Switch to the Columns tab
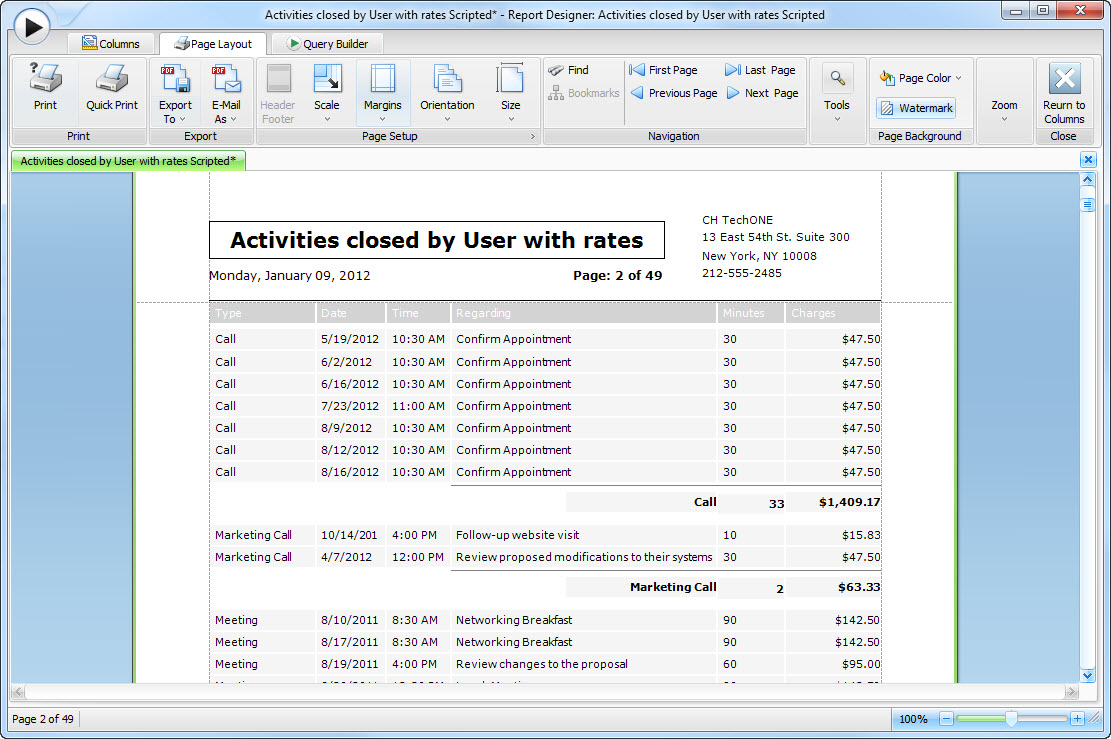1111x739 pixels. click(x=111, y=43)
